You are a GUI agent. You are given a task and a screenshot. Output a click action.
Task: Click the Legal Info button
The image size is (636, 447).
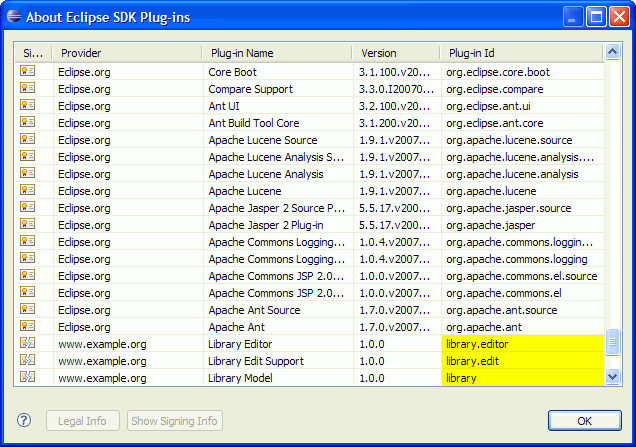83,421
